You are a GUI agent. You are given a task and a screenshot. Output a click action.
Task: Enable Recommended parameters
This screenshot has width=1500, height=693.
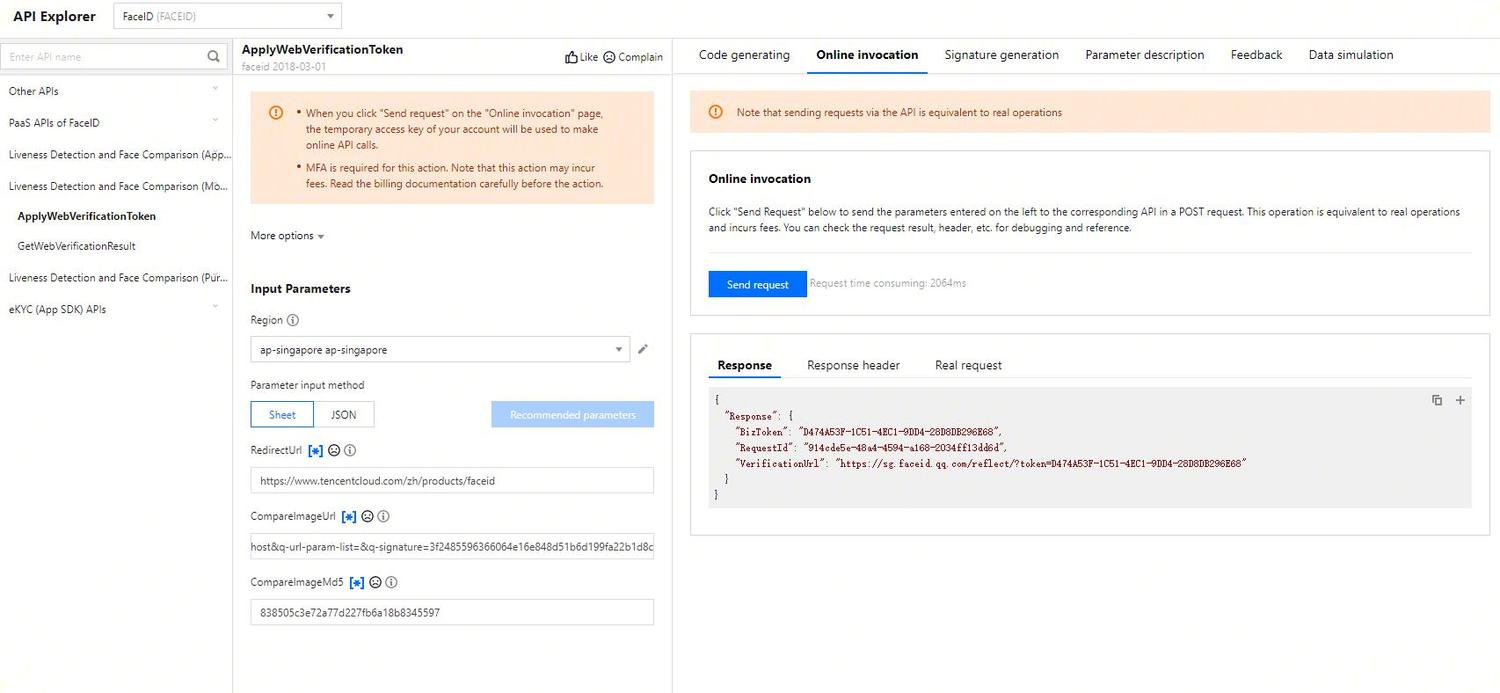[x=572, y=414]
